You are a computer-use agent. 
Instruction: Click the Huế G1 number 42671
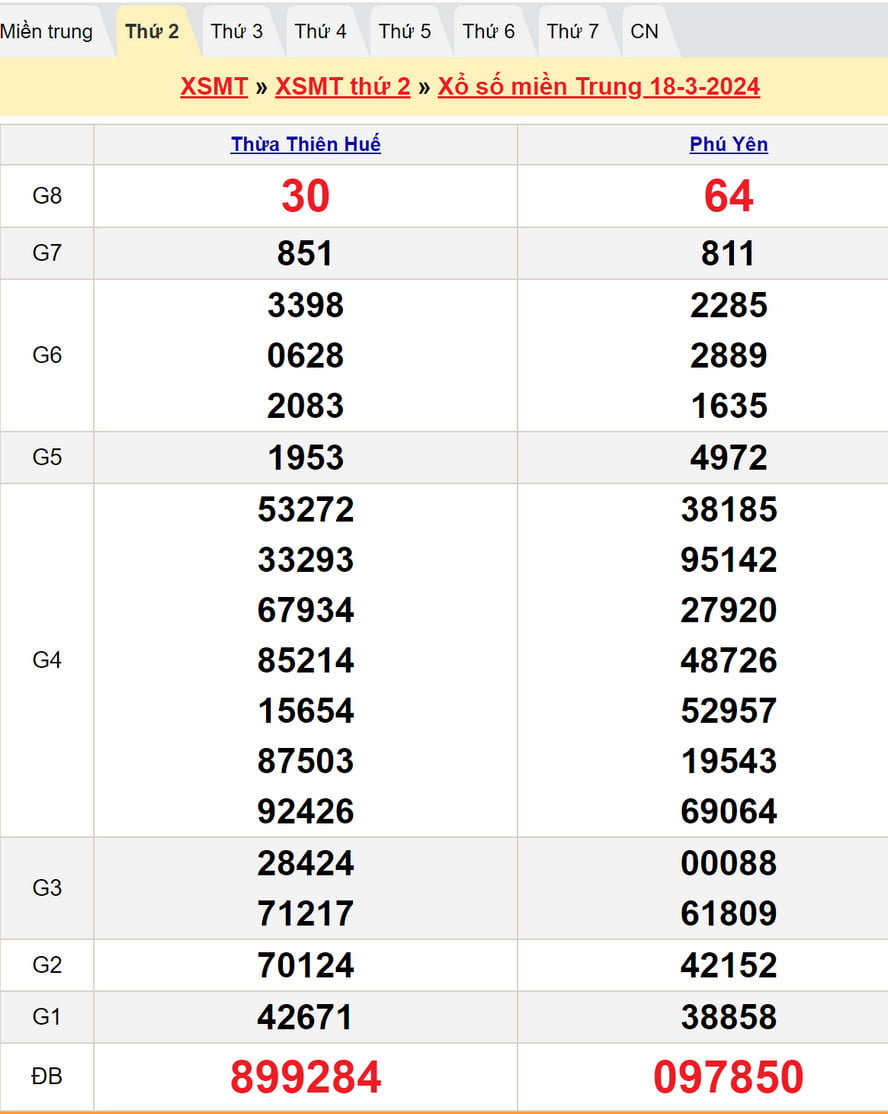tap(305, 1017)
